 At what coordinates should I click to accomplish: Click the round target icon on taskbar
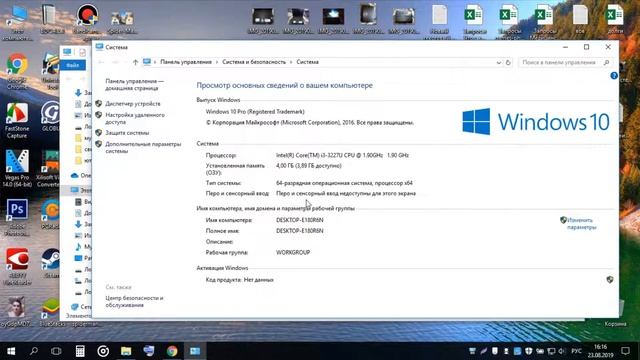(103, 351)
